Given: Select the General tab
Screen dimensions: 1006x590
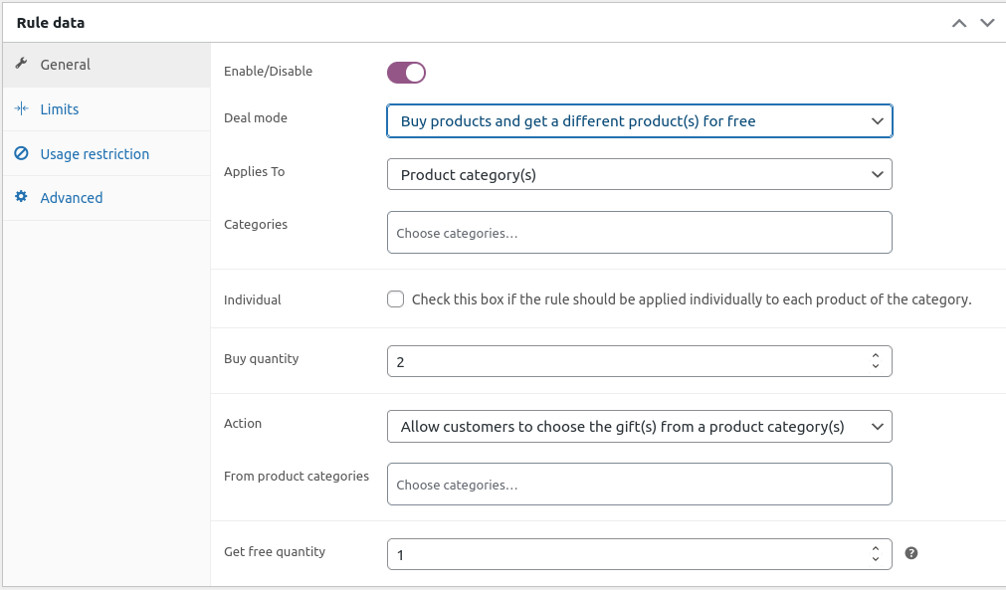Looking at the screenshot, I should tap(65, 64).
